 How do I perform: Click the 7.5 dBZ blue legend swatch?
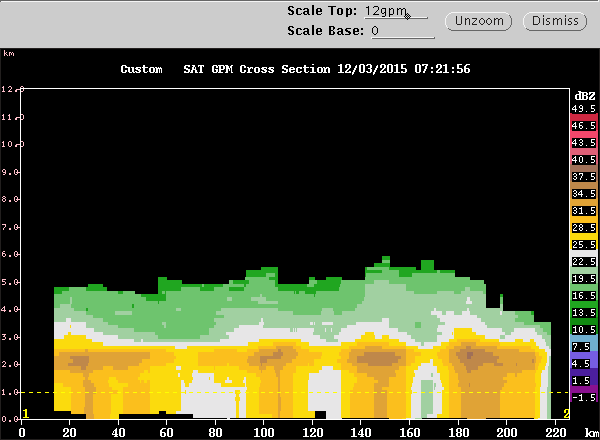click(x=583, y=347)
